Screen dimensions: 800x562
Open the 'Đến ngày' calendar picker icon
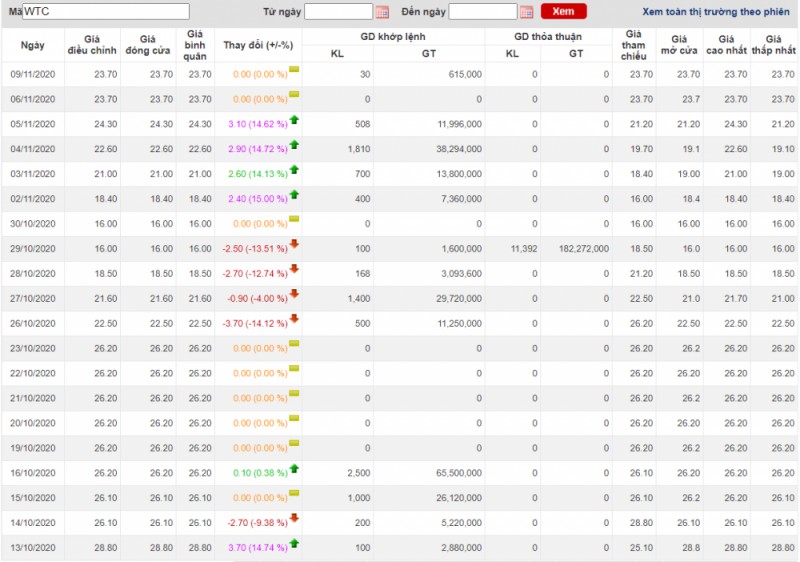coord(527,12)
